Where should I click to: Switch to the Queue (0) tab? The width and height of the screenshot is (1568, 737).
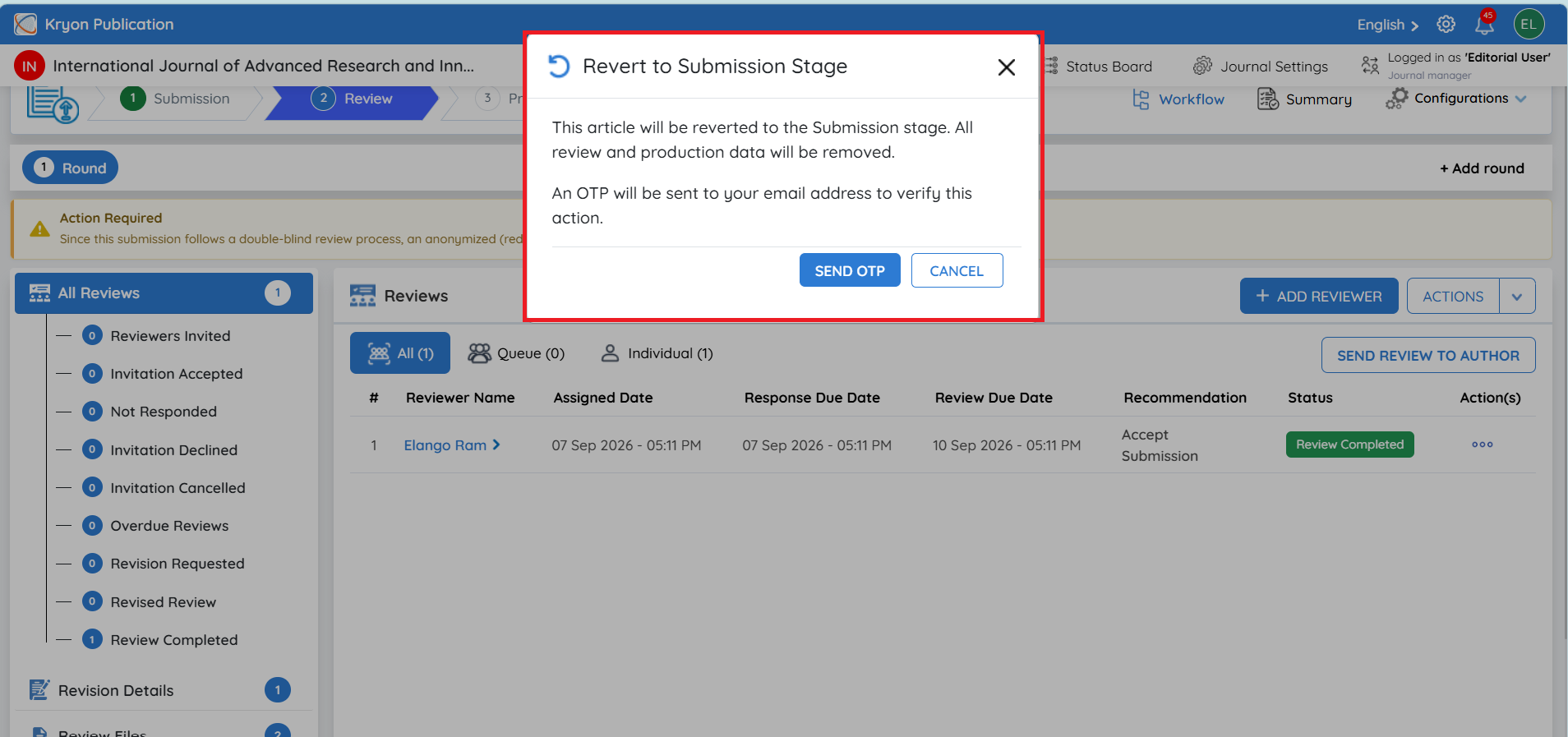tap(516, 353)
